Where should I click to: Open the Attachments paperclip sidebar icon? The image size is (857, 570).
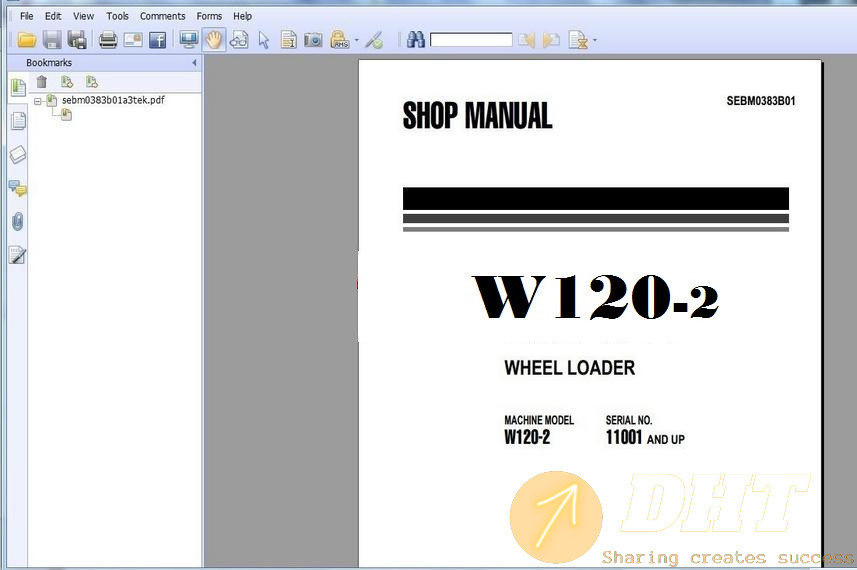click(x=17, y=222)
